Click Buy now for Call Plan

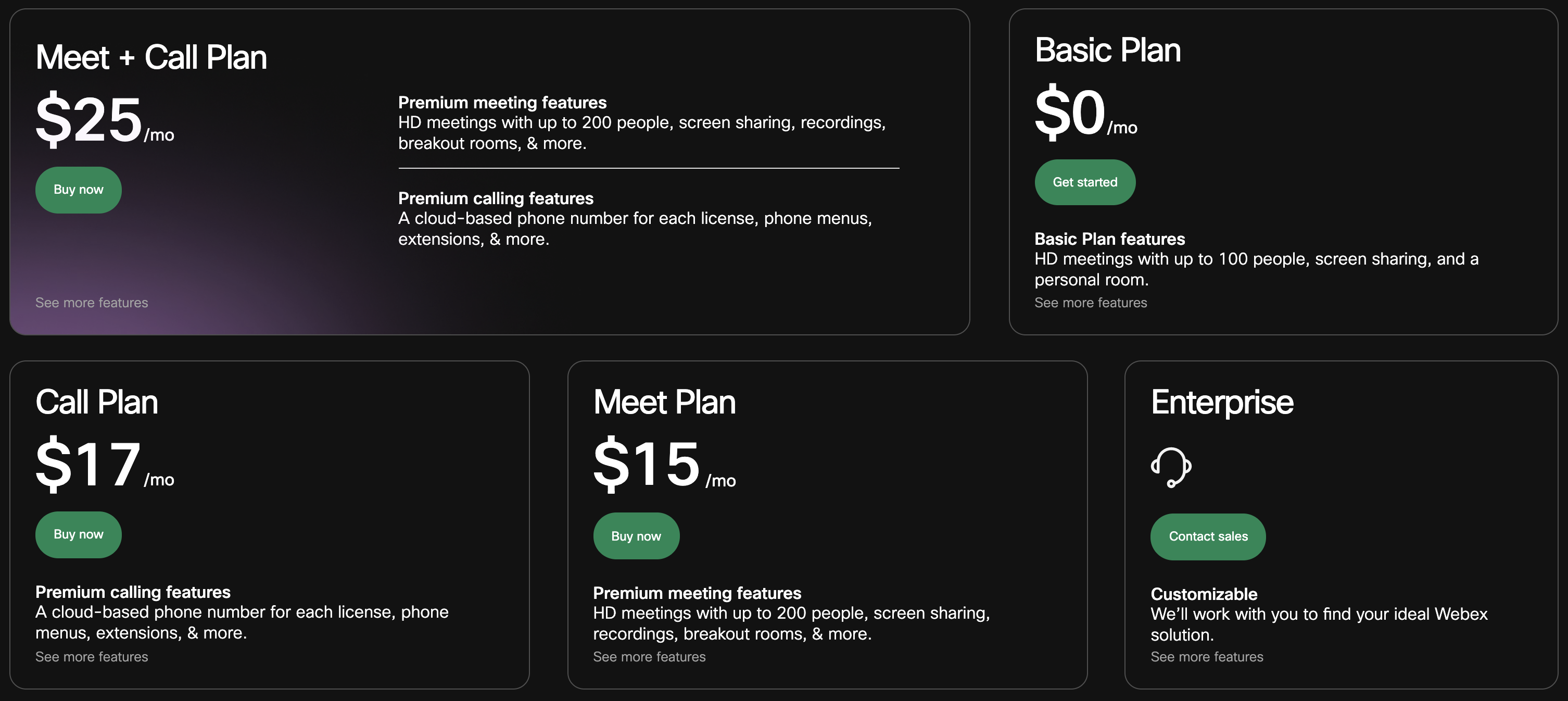point(78,534)
